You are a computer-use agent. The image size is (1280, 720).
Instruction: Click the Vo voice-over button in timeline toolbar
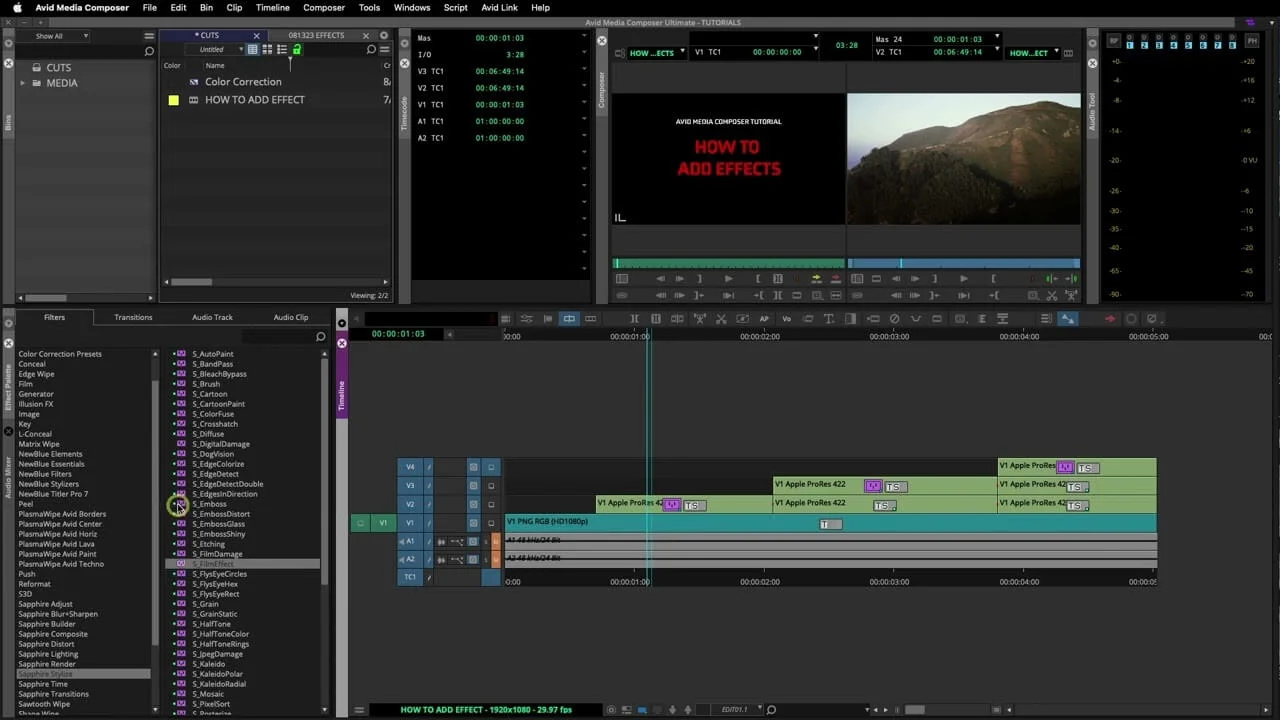(787, 319)
